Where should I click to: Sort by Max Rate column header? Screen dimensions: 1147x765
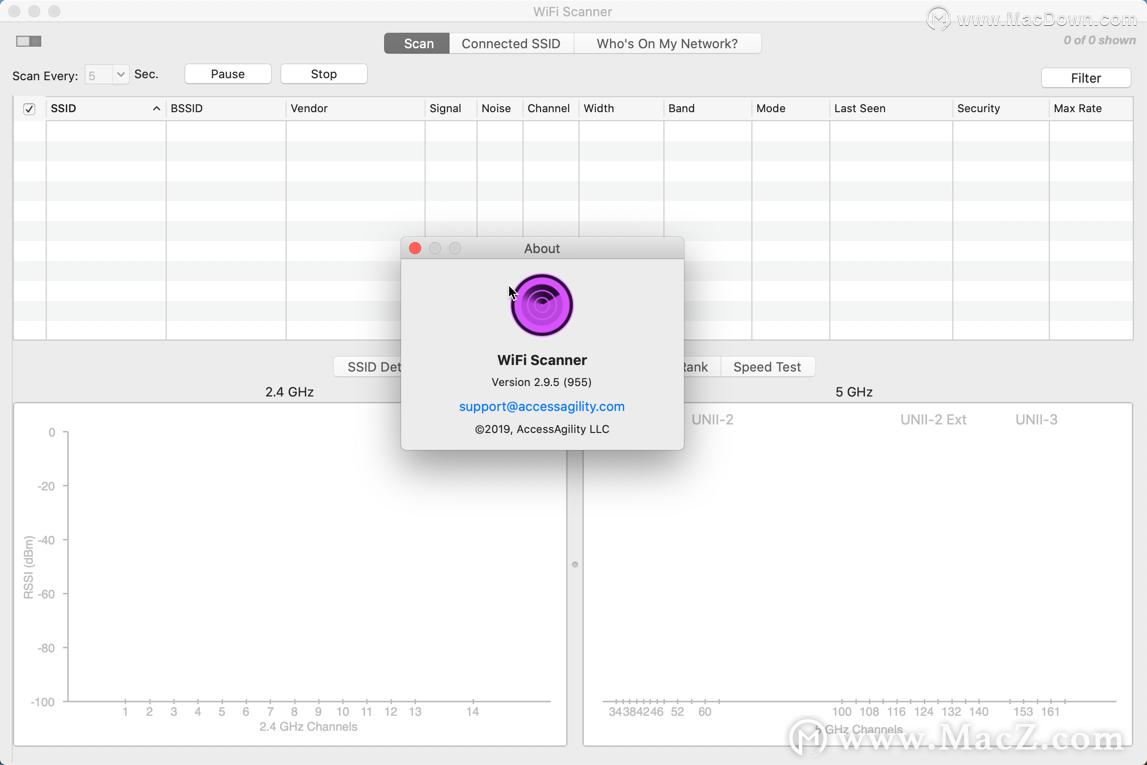click(x=1091, y=108)
